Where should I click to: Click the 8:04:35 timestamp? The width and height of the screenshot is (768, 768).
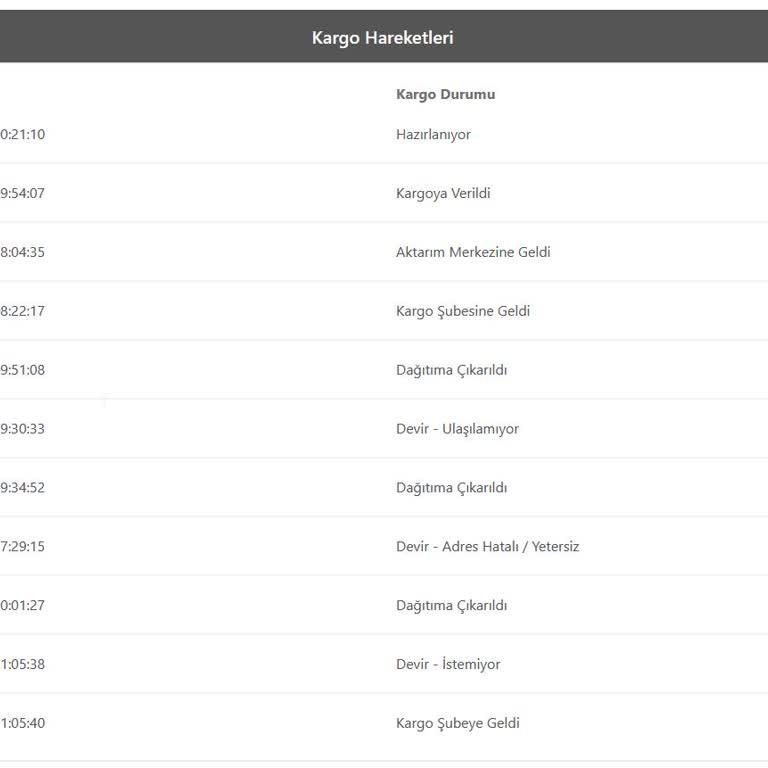[23, 252]
